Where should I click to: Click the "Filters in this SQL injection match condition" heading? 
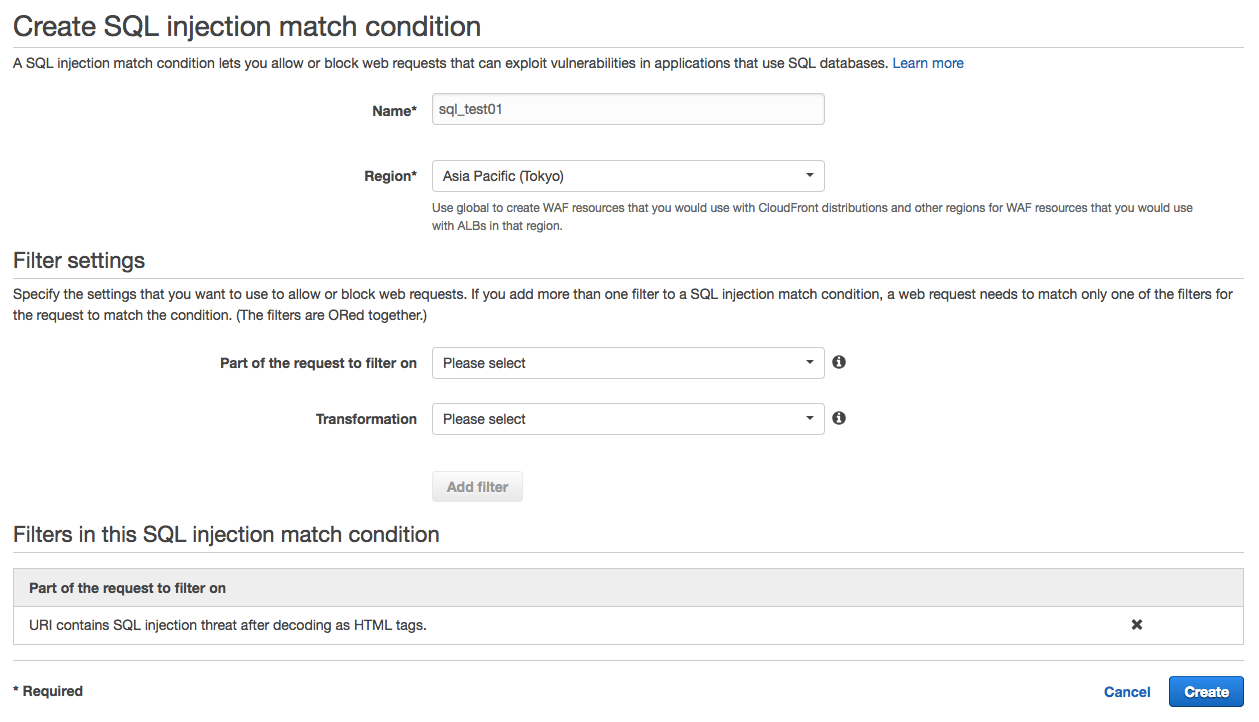[226, 535]
